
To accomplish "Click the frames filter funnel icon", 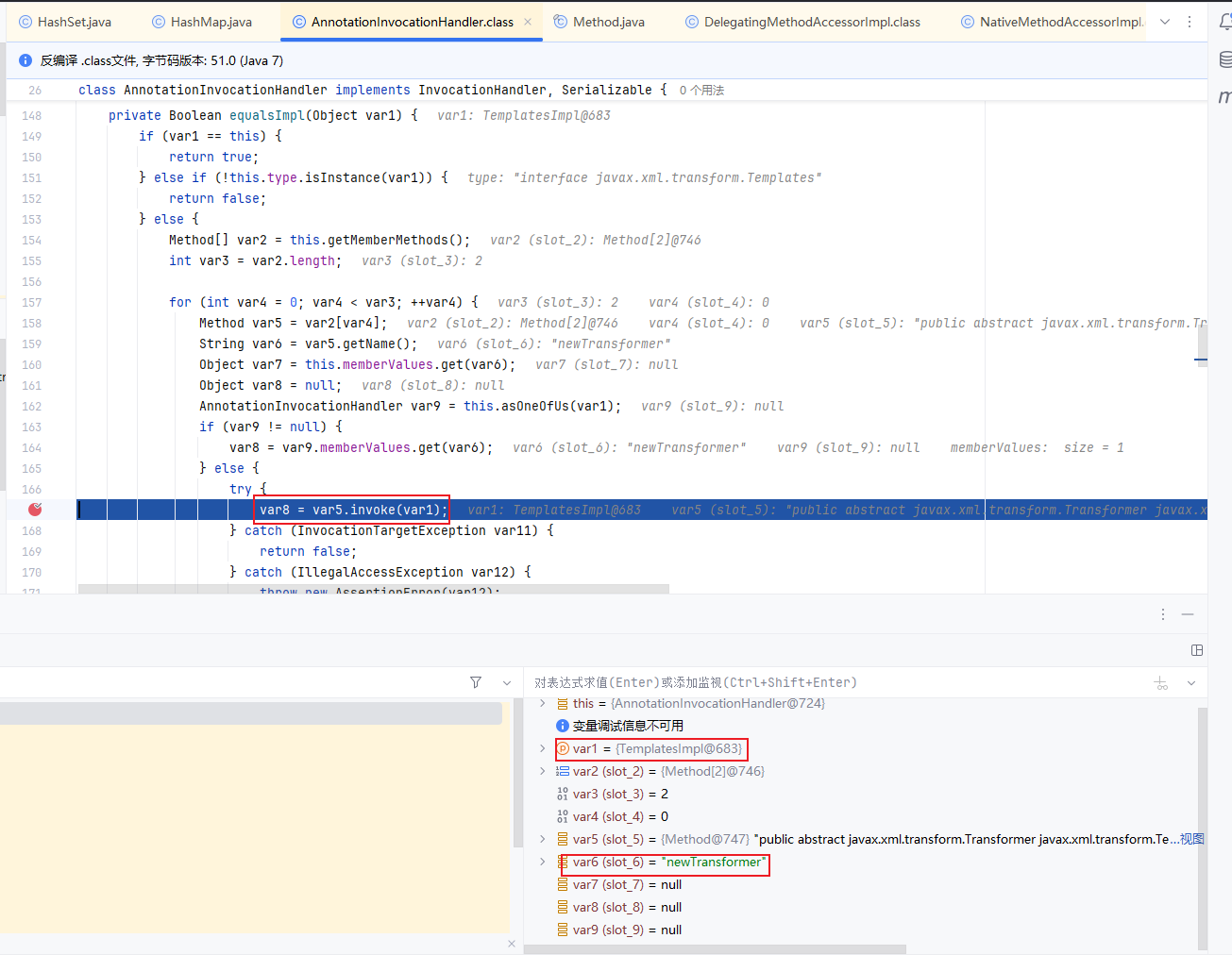I will click(x=476, y=682).
